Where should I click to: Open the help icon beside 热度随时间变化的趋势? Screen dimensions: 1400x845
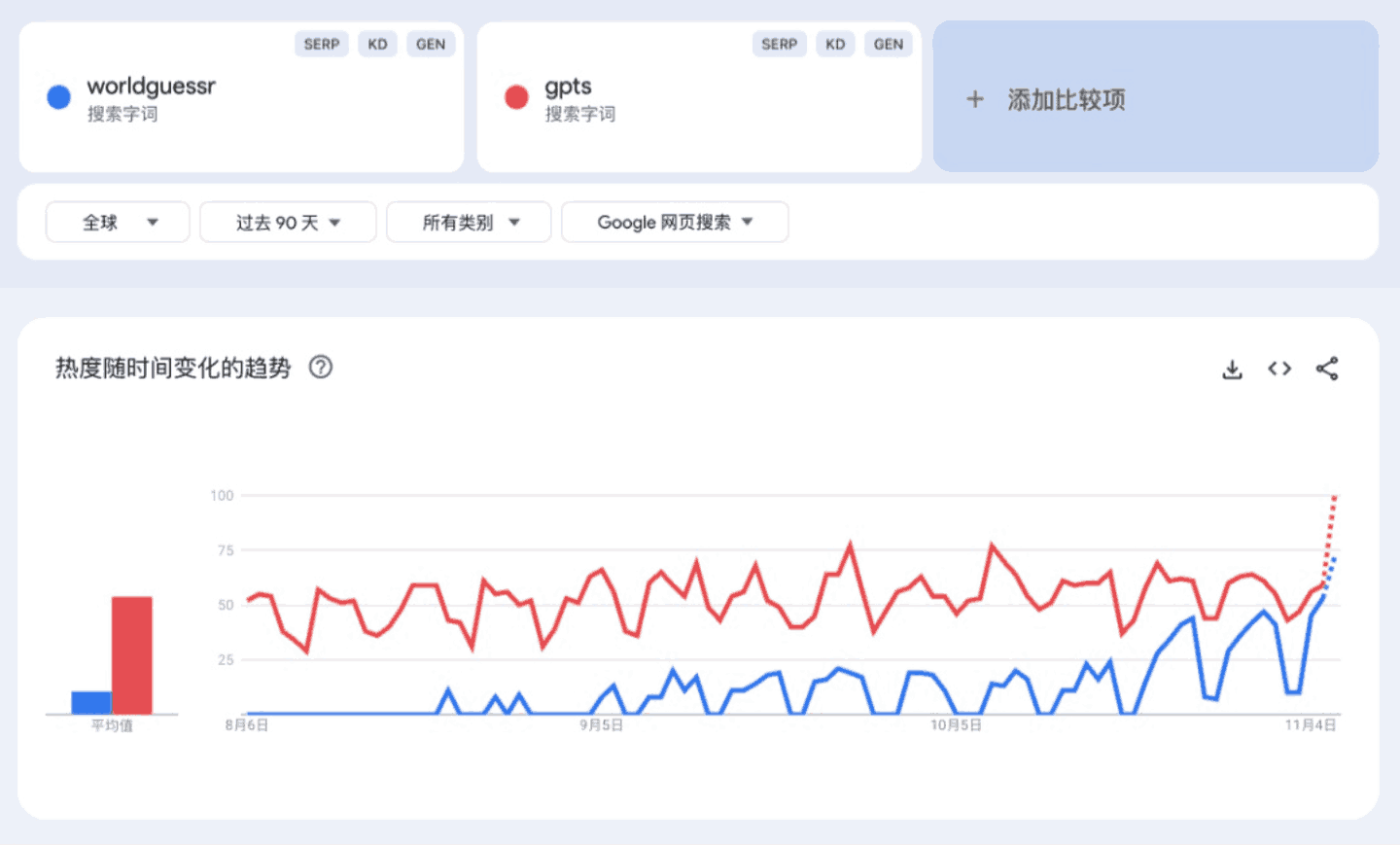[x=320, y=368]
